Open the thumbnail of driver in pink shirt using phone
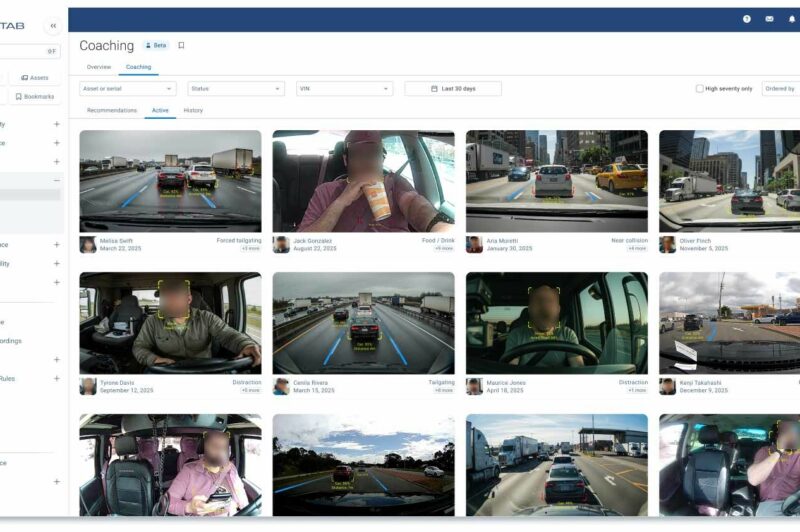The image size is (800, 532). tap(170, 465)
